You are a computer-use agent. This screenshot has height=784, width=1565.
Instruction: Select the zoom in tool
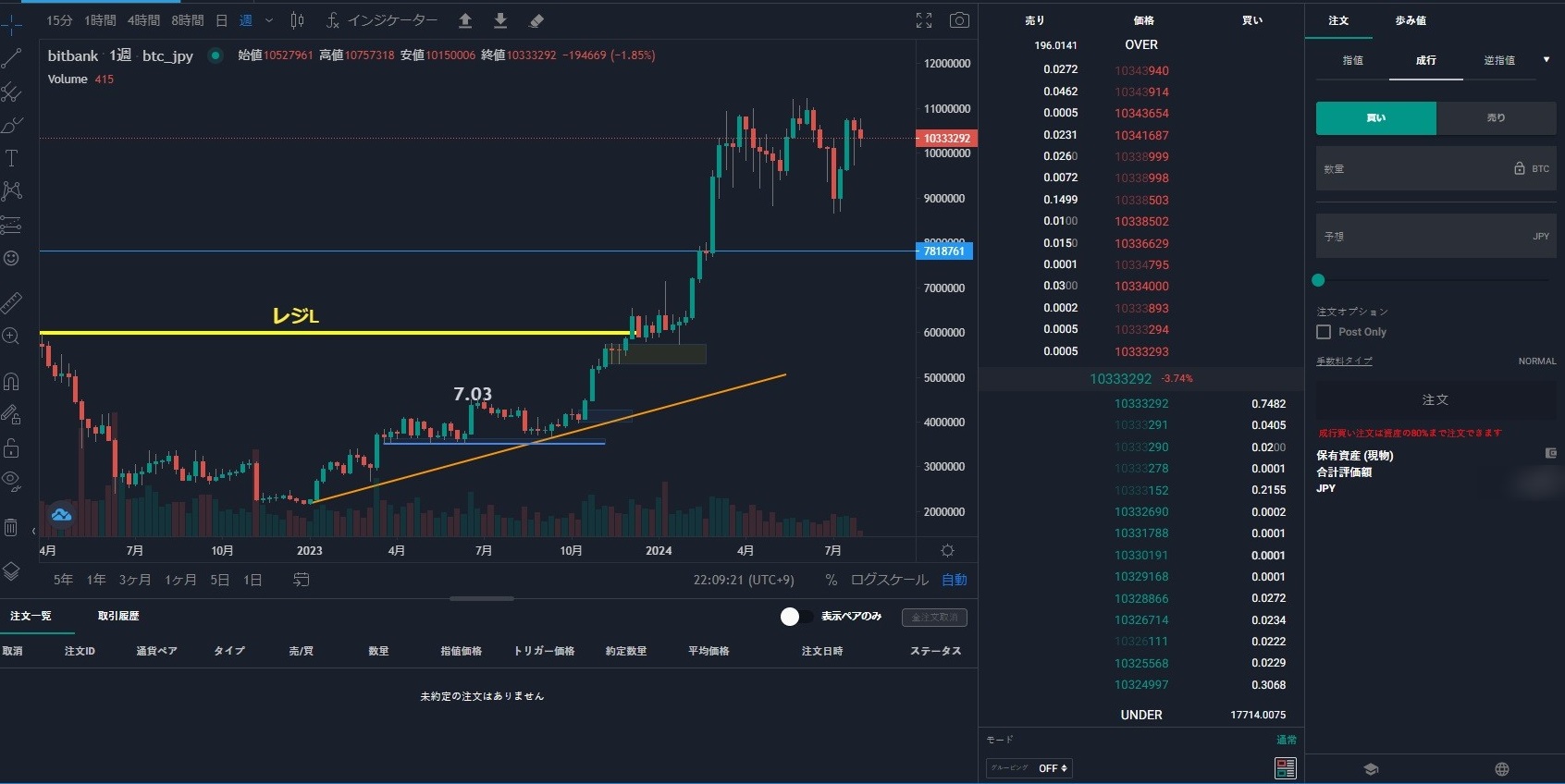[11, 336]
